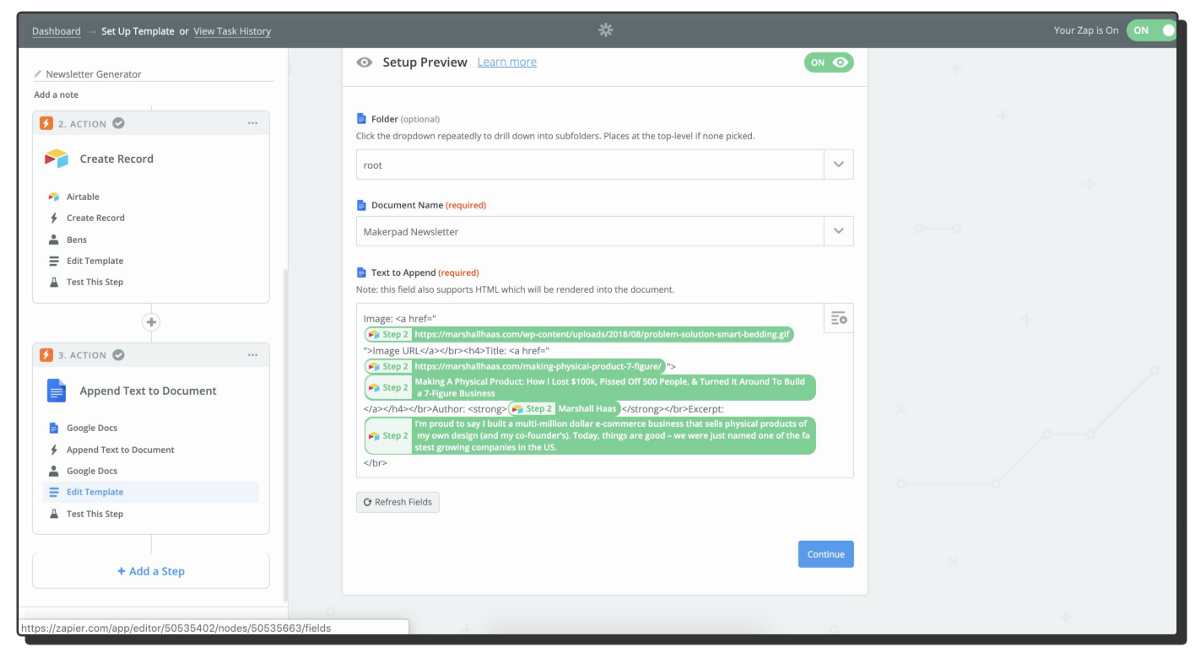Toggle the Your Zap is On switch

click(1152, 30)
